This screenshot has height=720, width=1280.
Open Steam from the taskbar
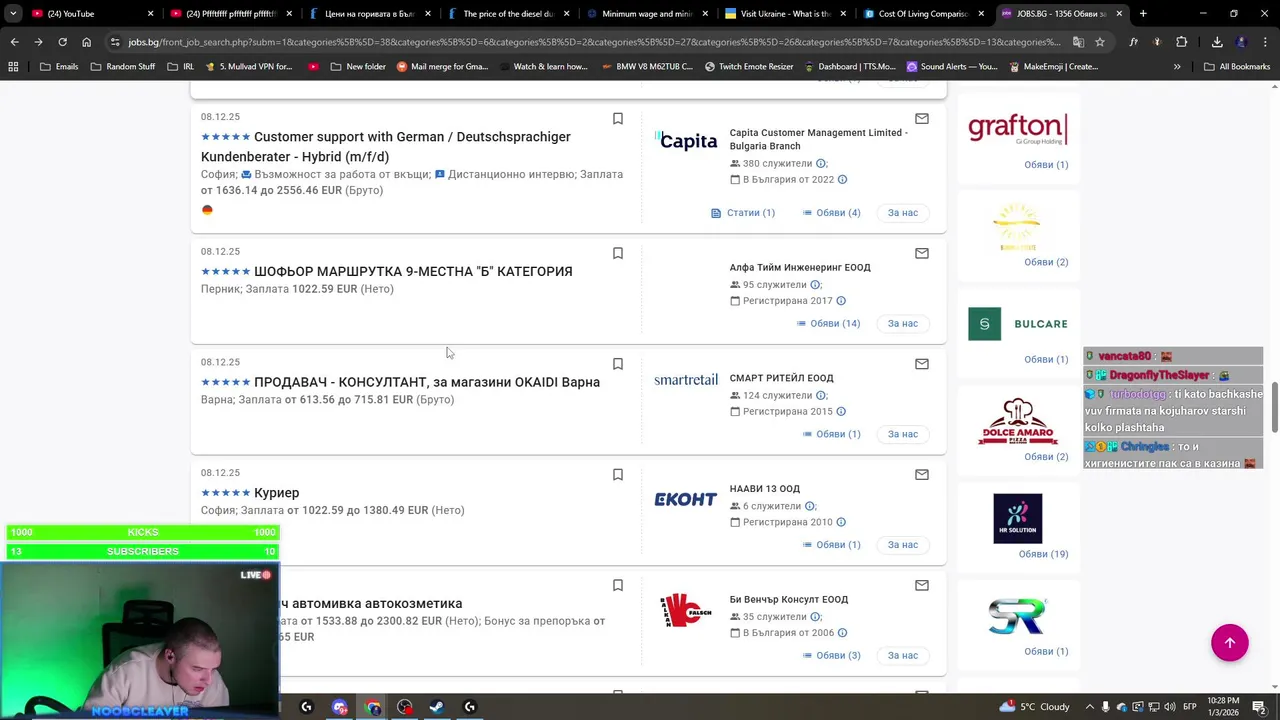[x=437, y=707]
